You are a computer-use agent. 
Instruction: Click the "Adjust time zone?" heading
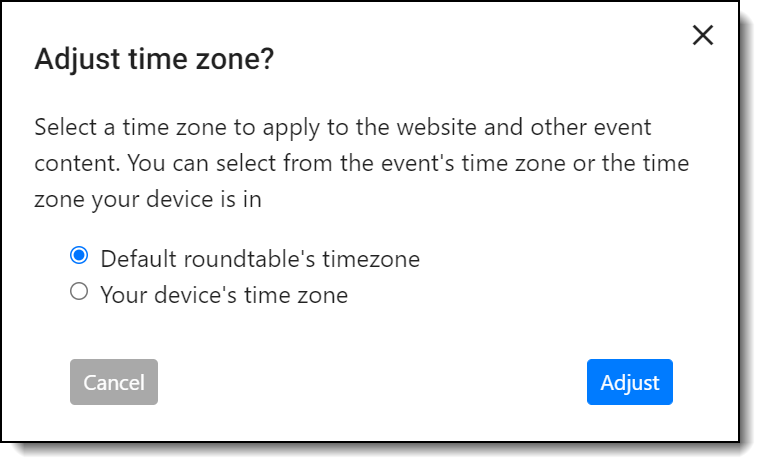(x=154, y=61)
